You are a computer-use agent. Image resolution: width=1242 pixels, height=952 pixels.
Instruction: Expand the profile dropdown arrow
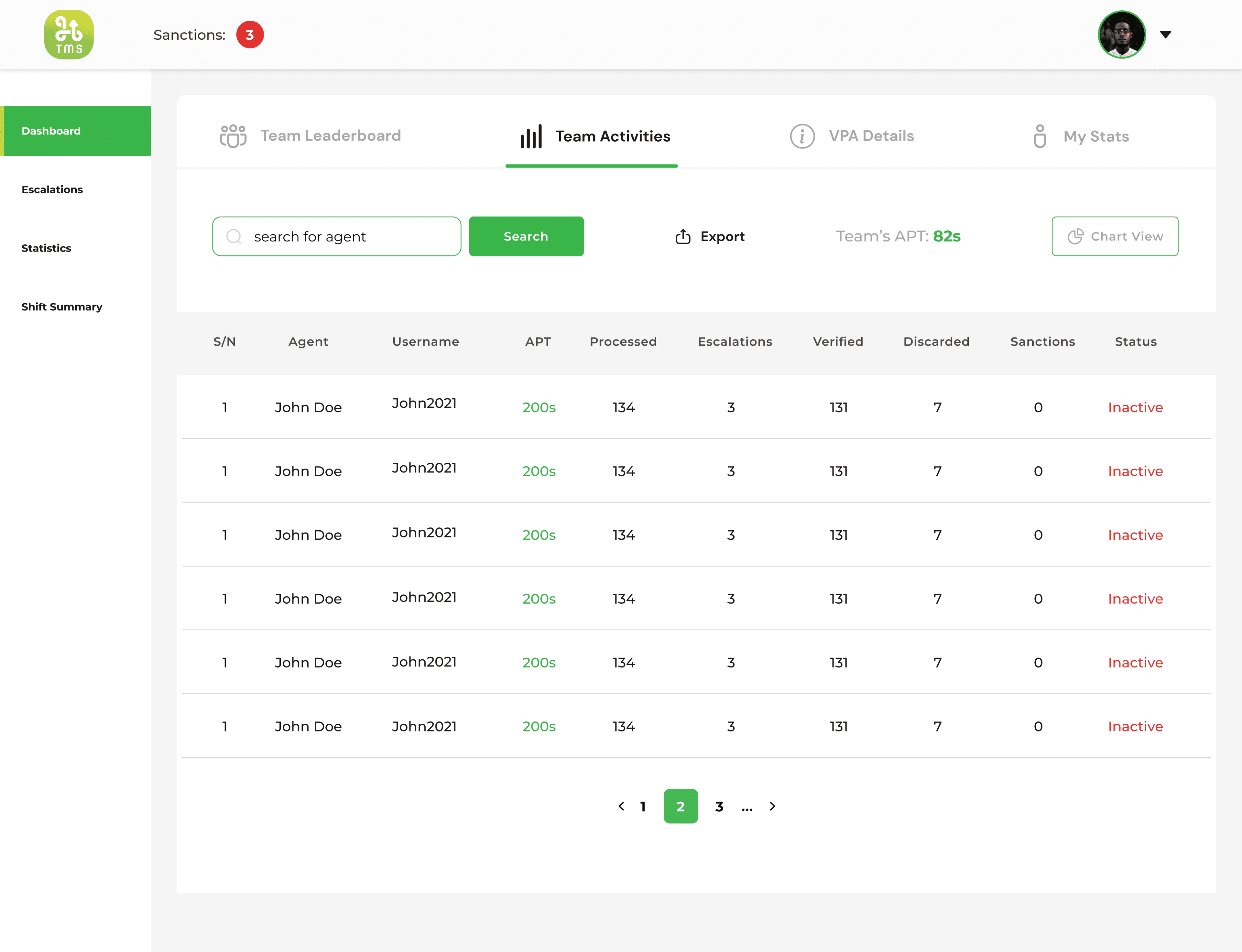1165,35
